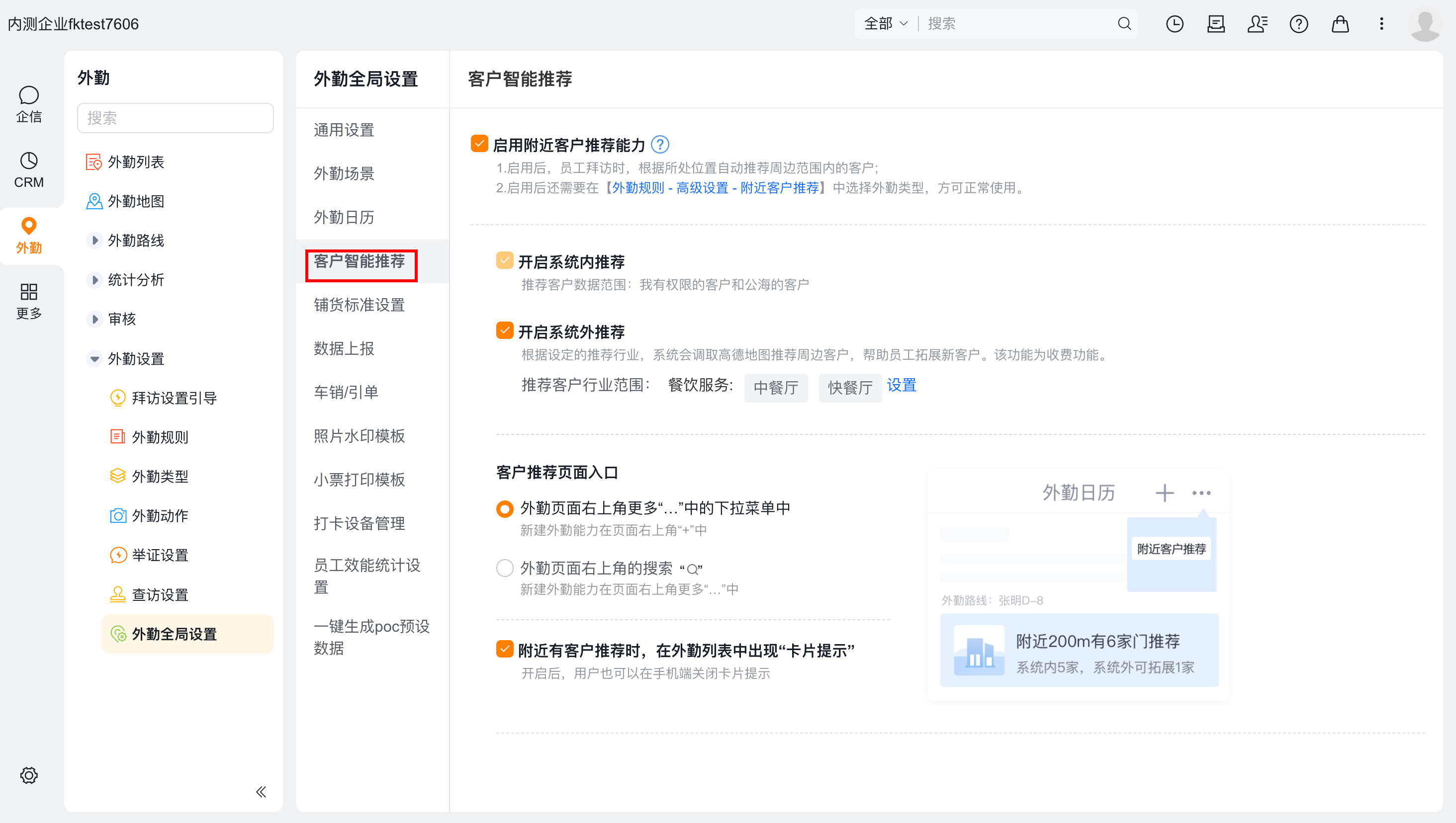Collapse the 外勤设置 tree node

(x=94, y=358)
